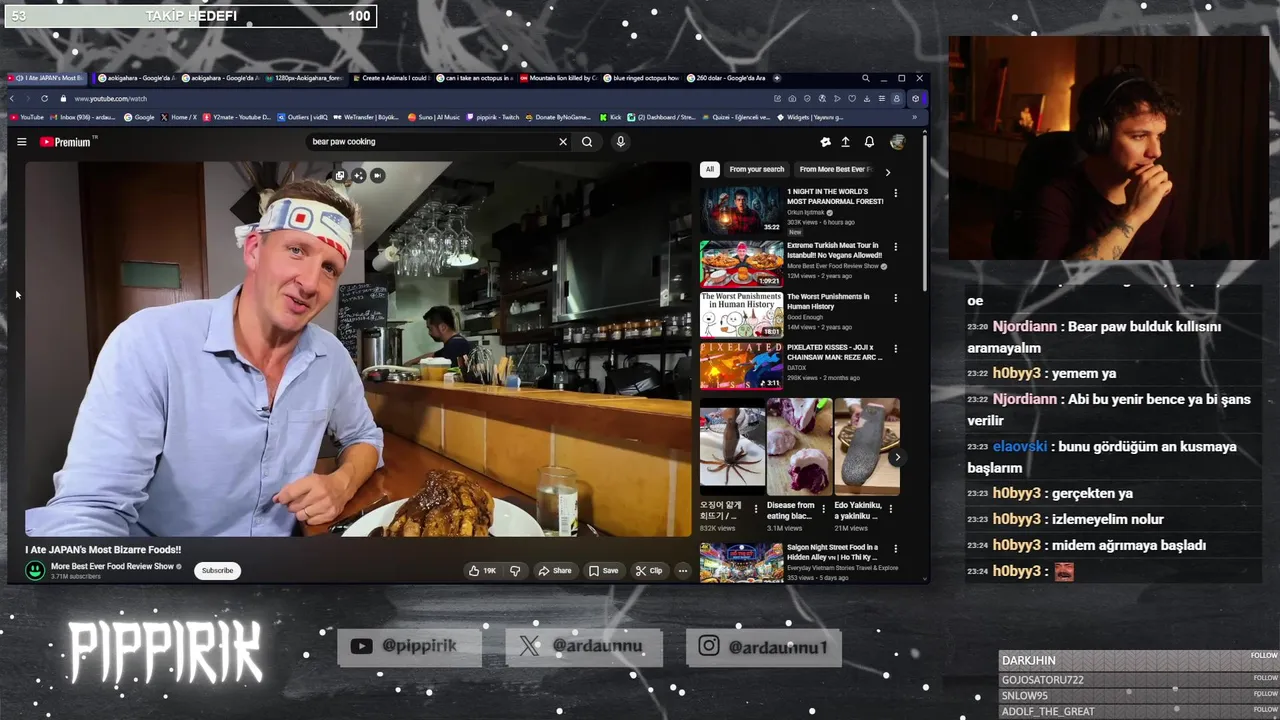This screenshot has height=720, width=1280.
Task: Switch to 'can i take an octopus' tab
Action: click(474, 78)
